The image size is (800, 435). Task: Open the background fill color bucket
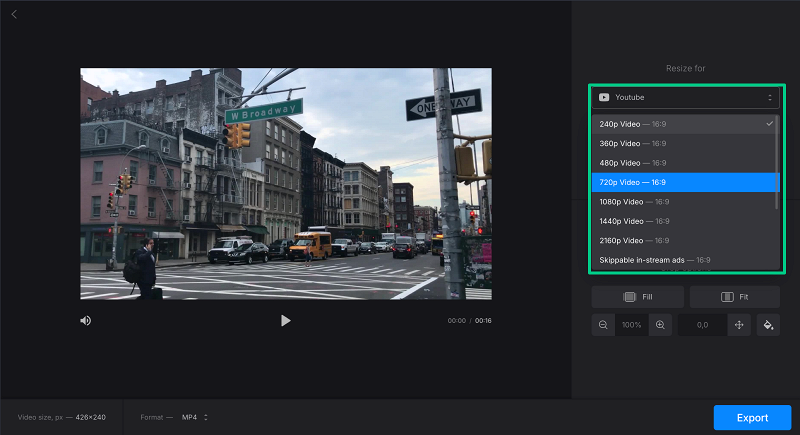(768, 325)
